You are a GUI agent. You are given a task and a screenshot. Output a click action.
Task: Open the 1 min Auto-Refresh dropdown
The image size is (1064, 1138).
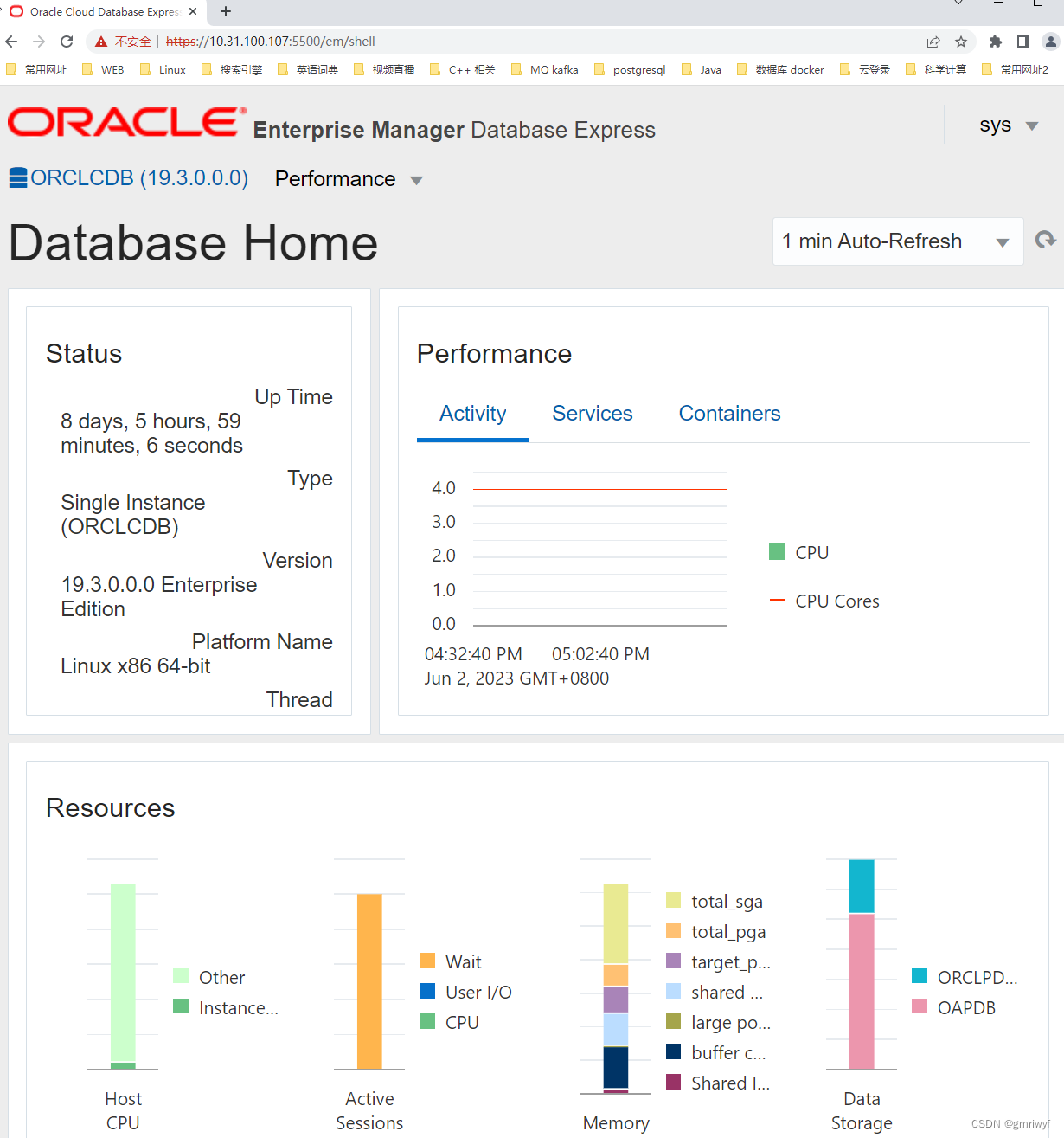897,241
